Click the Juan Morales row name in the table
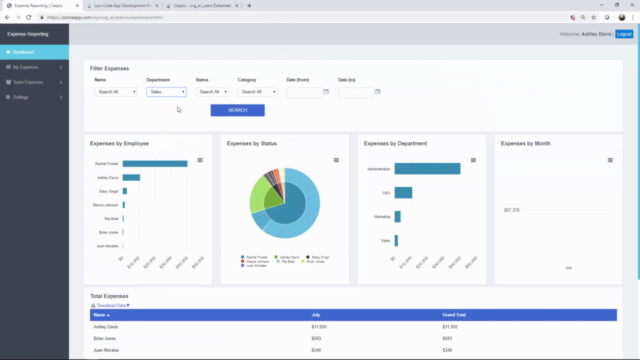640x360 pixels. pos(106,350)
